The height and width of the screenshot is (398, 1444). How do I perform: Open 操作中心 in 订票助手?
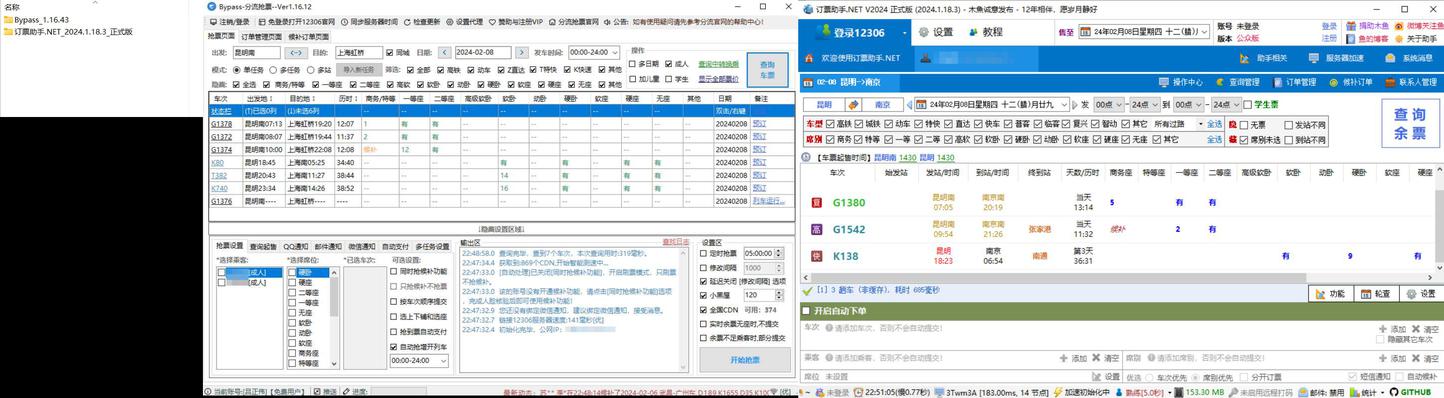click(1180, 82)
